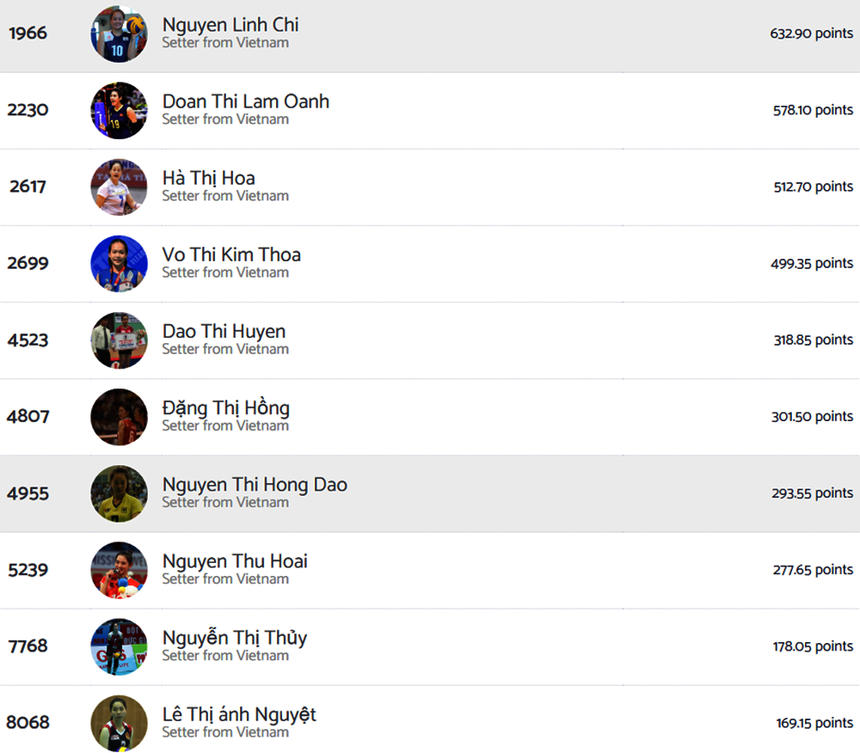
Task: Open Nguyen Thu Hoai's name link
Action: (x=234, y=561)
